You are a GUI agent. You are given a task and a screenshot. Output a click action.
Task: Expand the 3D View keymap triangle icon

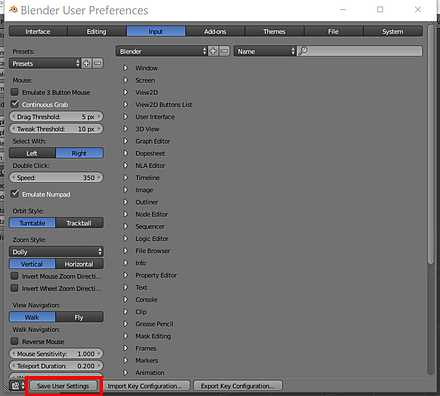tap(125, 129)
